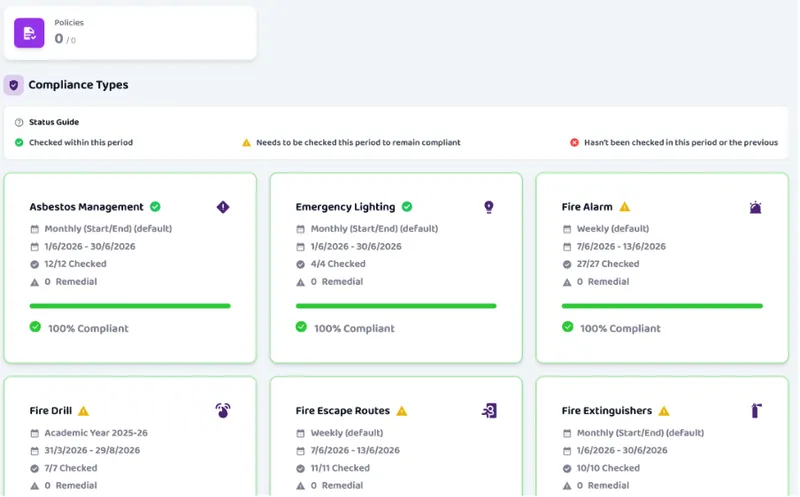
Task: Click green check beside Asbestos Management title
Action: (155, 207)
